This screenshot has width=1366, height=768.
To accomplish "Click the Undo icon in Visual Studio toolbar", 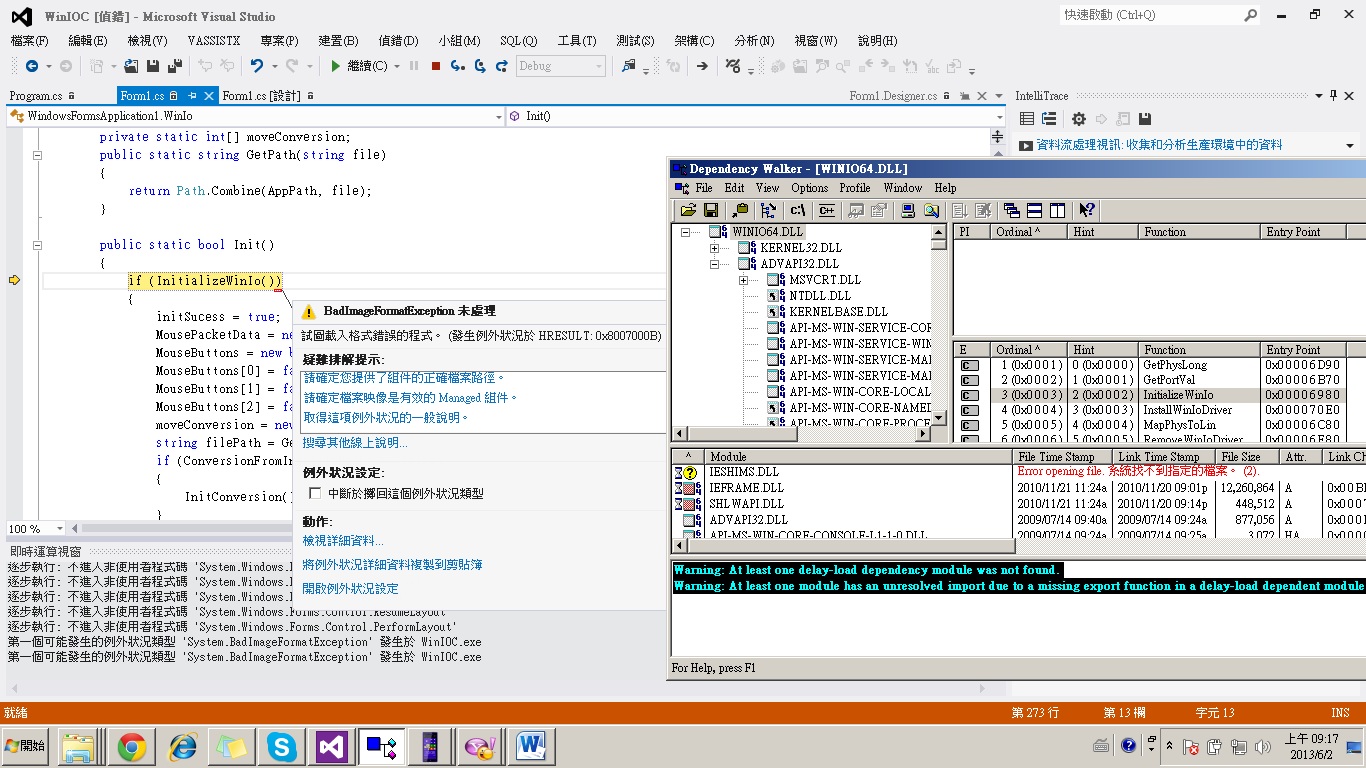I will [x=257, y=66].
